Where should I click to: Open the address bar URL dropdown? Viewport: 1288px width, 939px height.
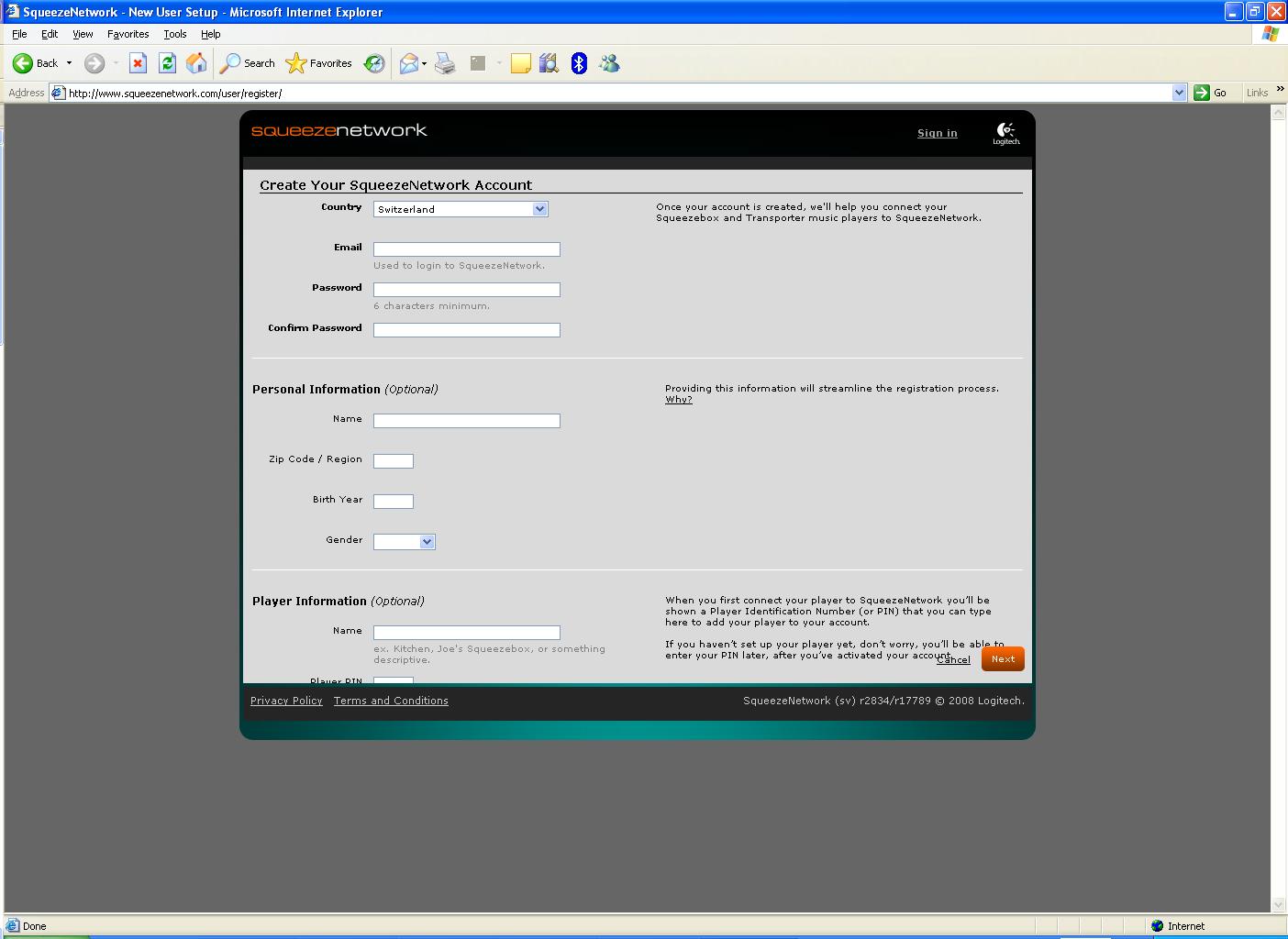pos(1179,93)
